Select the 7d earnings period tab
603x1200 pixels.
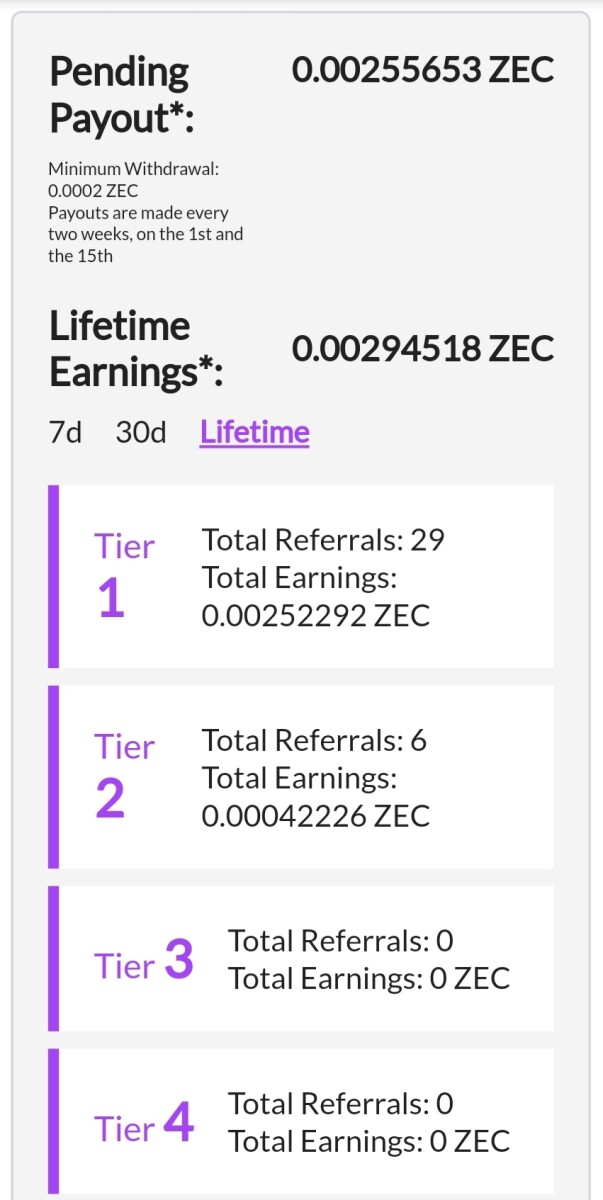tap(65, 433)
